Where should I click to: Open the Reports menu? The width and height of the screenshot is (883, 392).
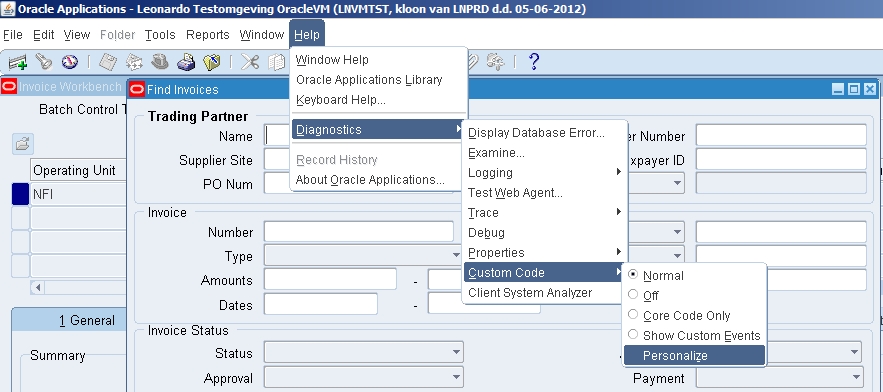tap(208, 35)
